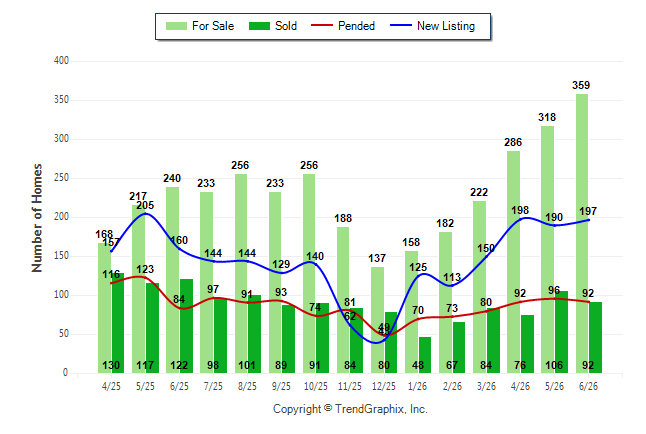The width and height of the screenshot is (646, 434).
Task: Select the For Sale legend label
Action: [213, 26]
